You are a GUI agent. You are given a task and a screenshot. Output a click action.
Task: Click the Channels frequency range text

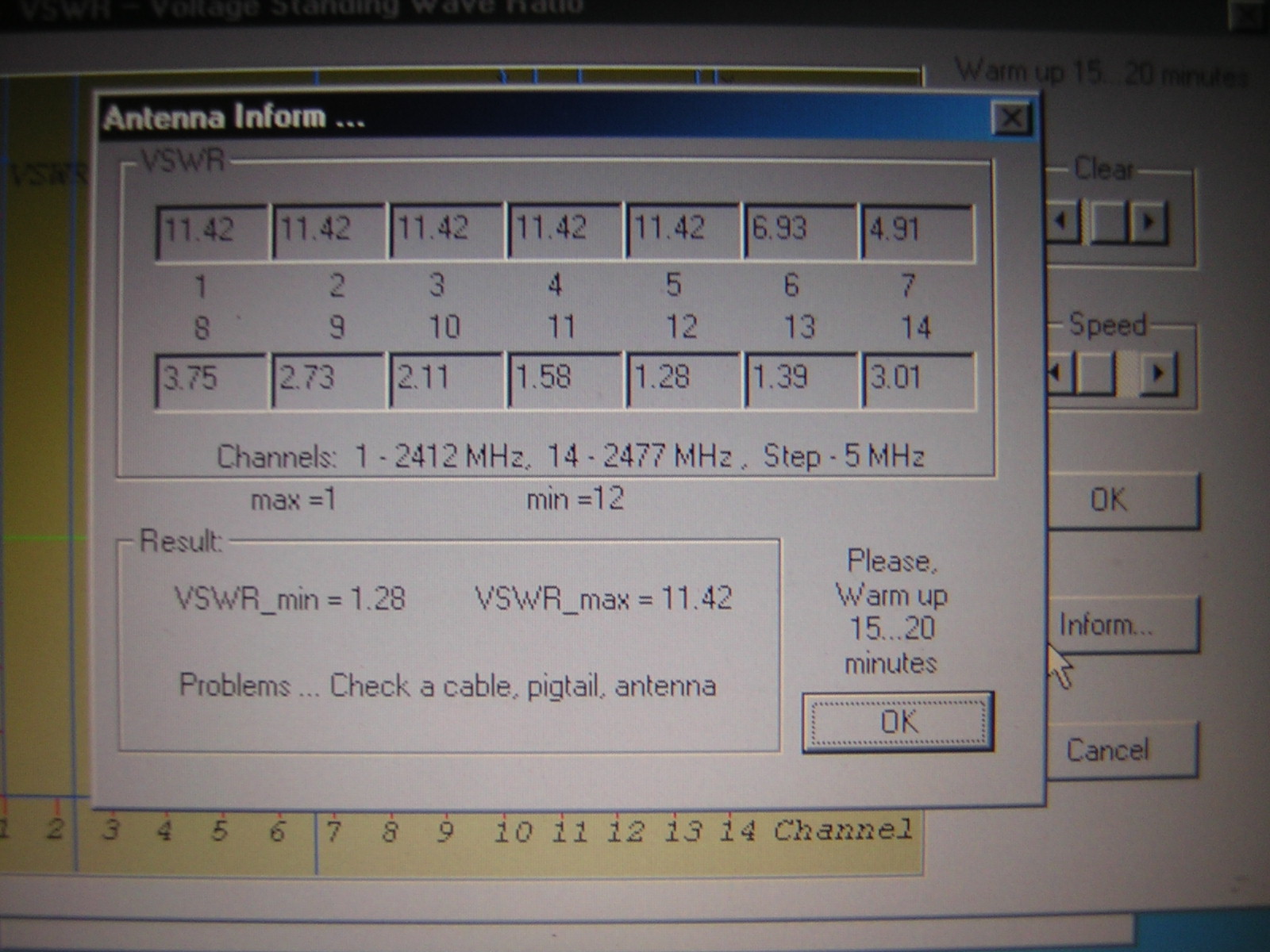tap(571, 456)
